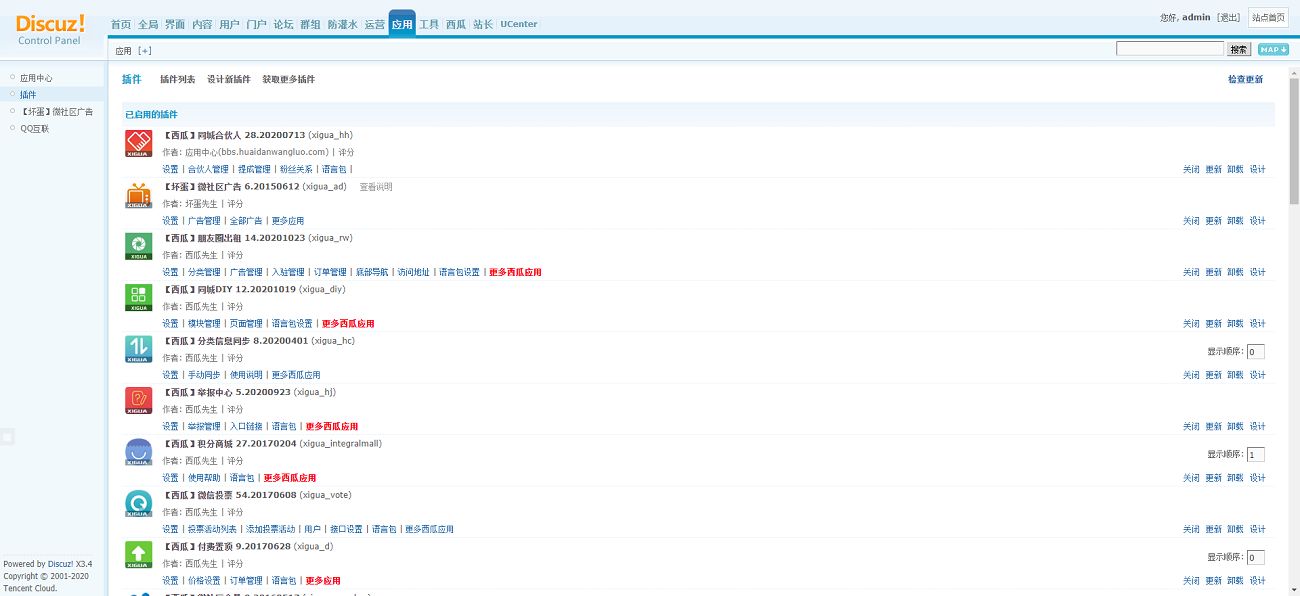
Task: Click the 检查更新 link
Action: [x=1245, y=79]
